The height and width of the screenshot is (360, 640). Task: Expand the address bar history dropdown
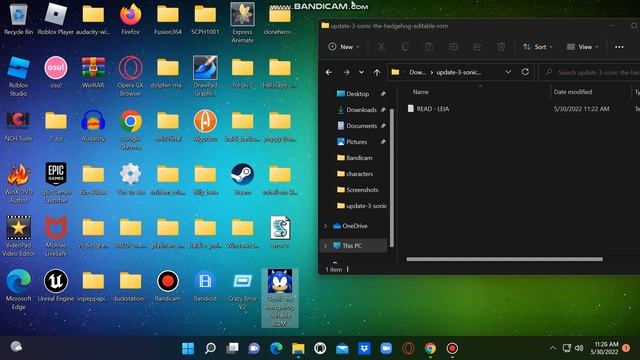[x=508, y=72]
